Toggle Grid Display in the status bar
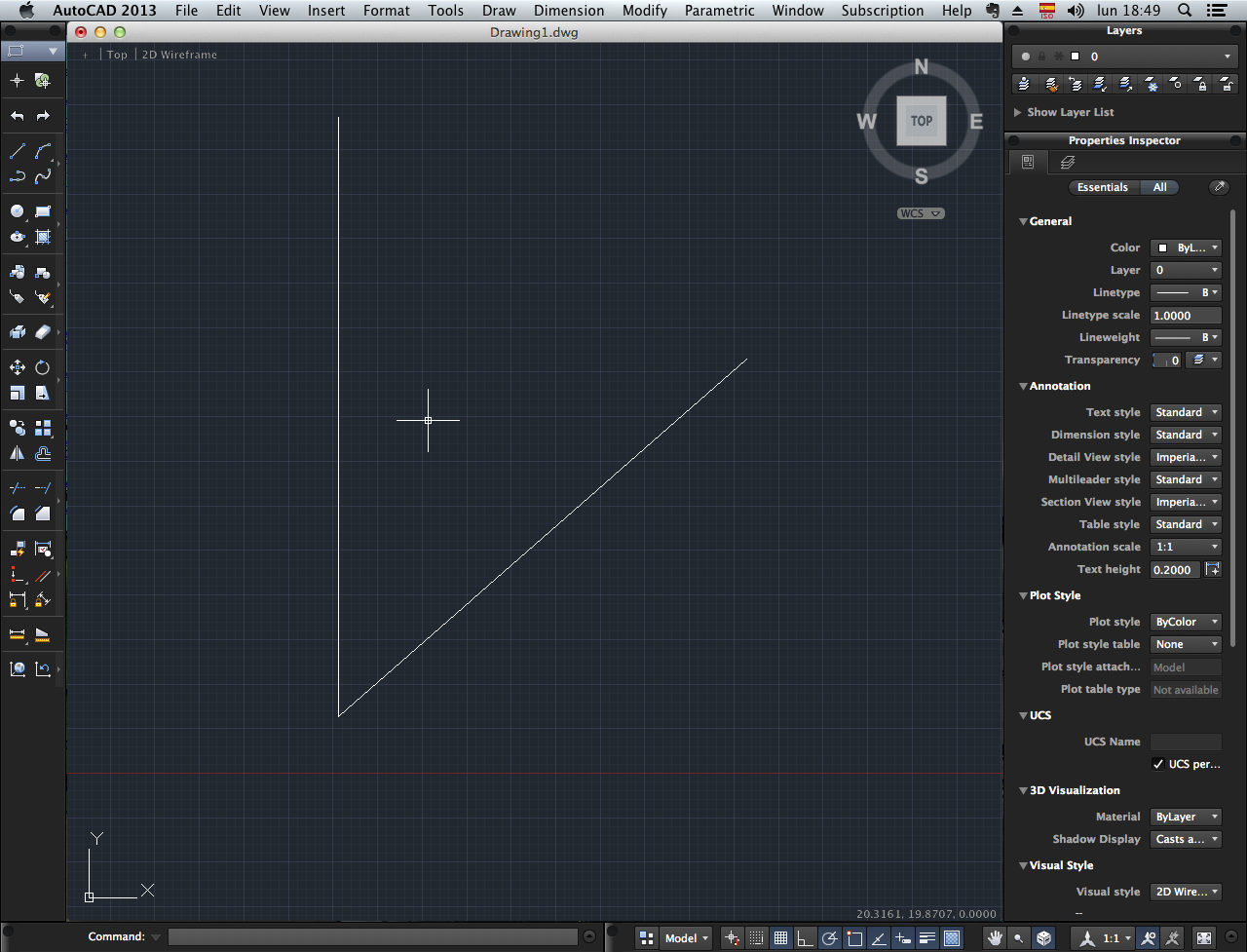This screenshot has height=952, width=1247. point(780,938)
